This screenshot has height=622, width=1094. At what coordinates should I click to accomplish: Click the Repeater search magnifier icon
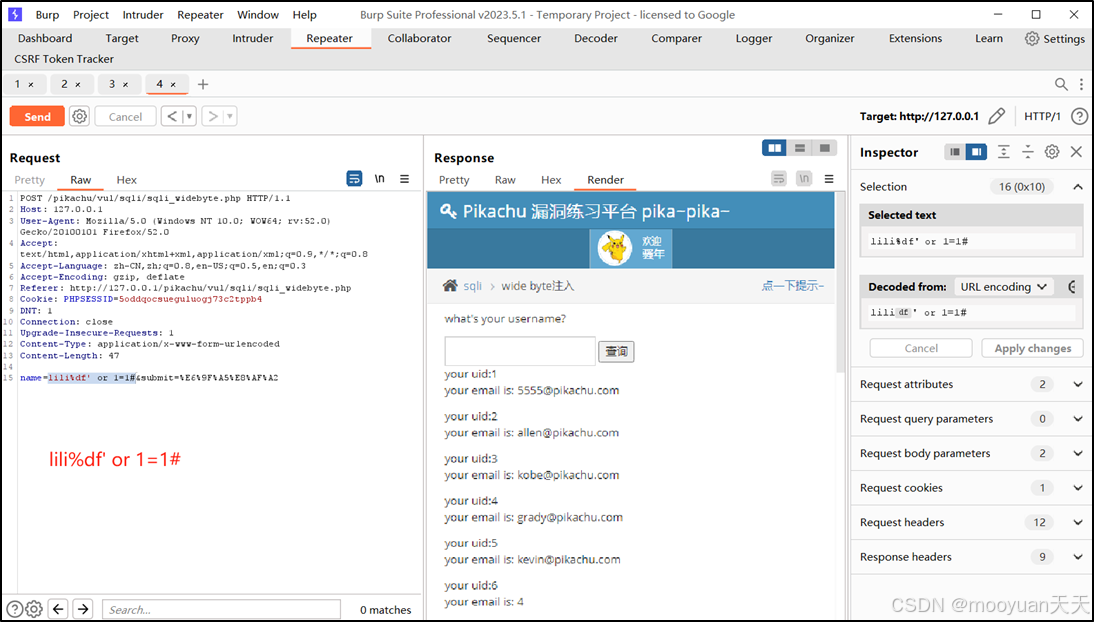click(1061, 84)
